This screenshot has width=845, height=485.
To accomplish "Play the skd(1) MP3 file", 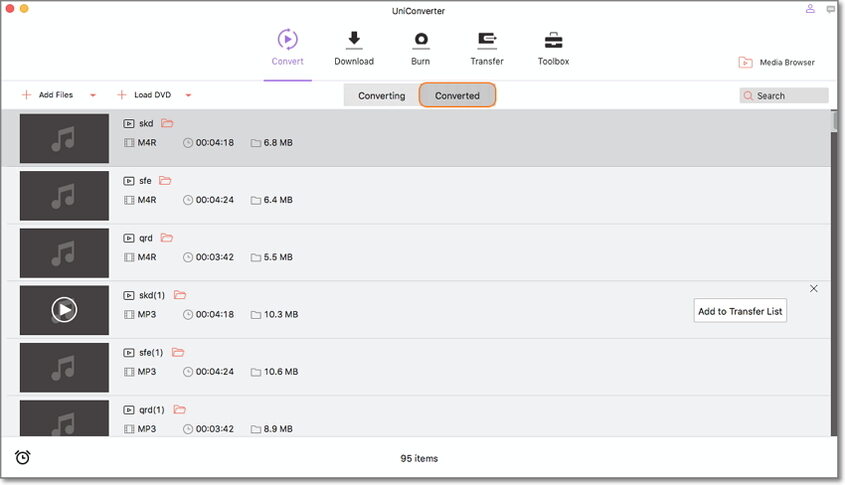I will click(x=64, y=310).
